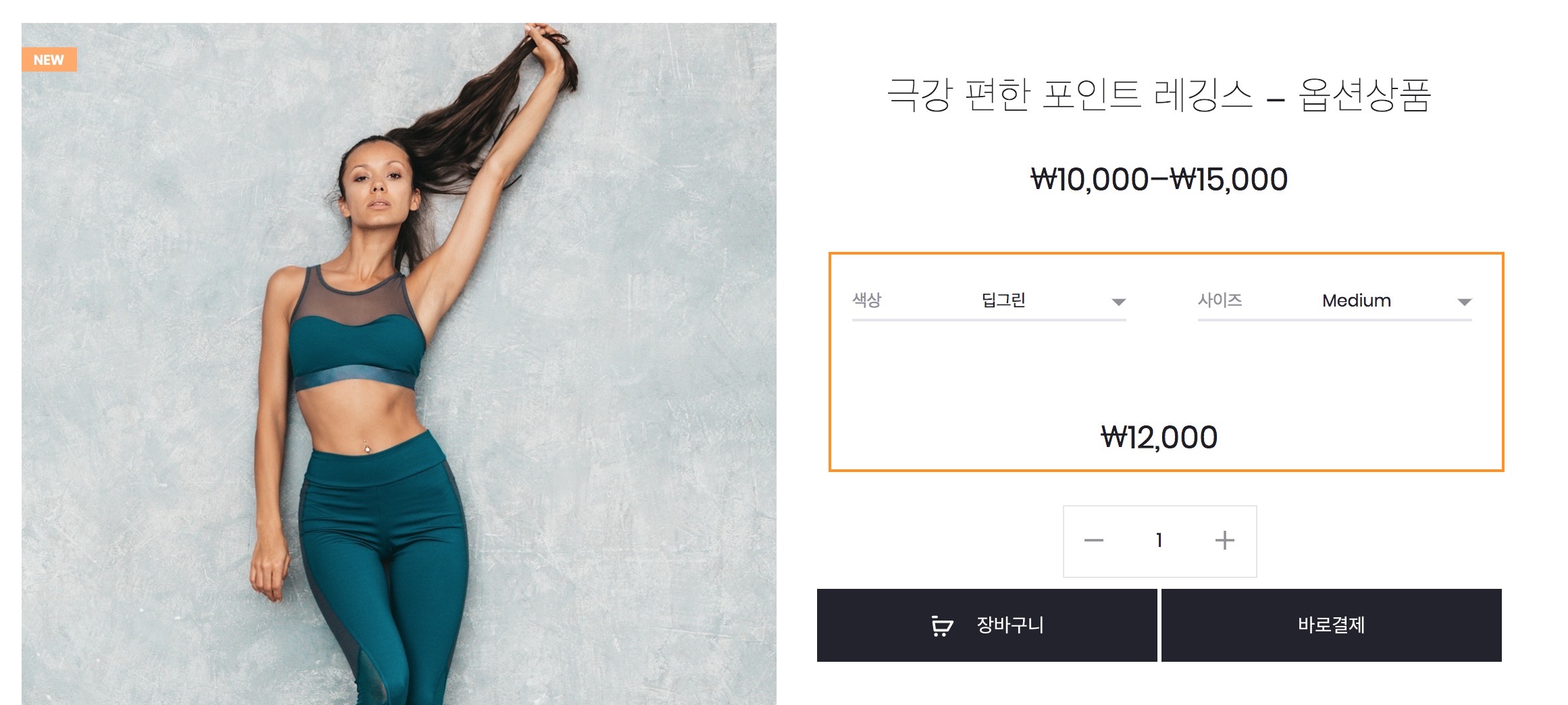Open the 사이즈 dropdown arrow
Viewport: 1568px width, 705px height.
click(1464, 302)
